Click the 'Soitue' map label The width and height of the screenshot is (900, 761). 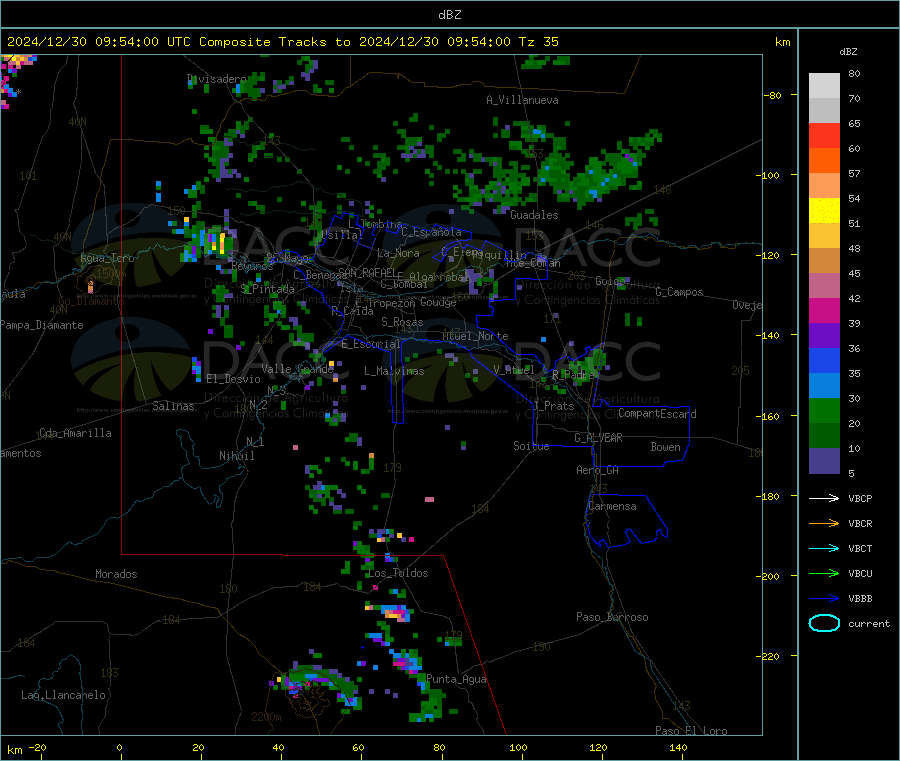pyautogui.click(x=531, y=446)
